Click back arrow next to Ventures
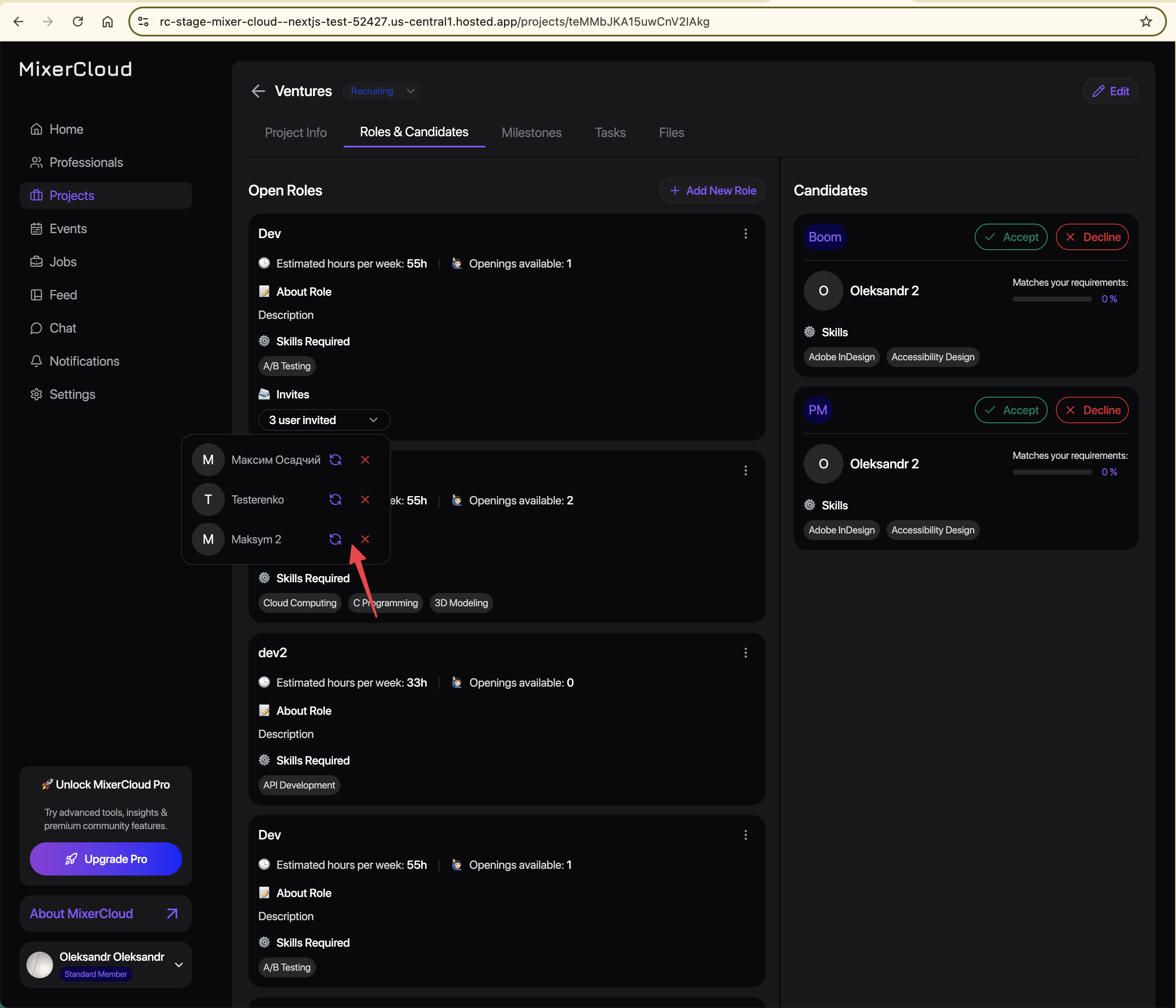The width and height of the screenshot is (1176, 1008). 258,92
